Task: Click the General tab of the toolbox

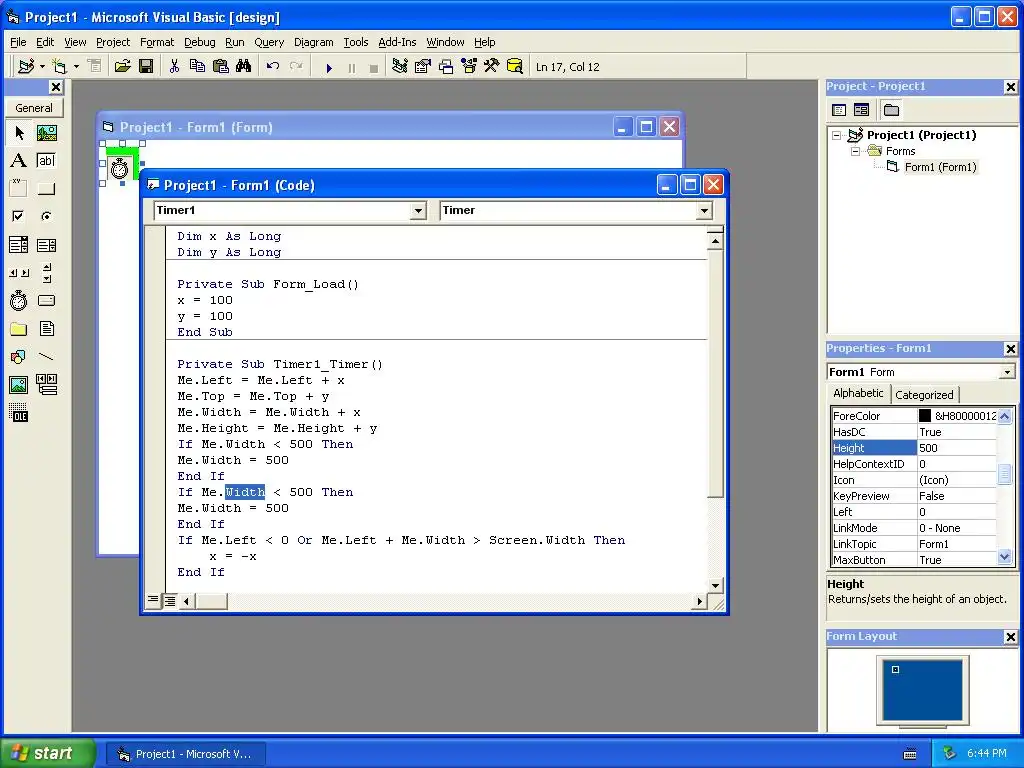Action: 34,108
